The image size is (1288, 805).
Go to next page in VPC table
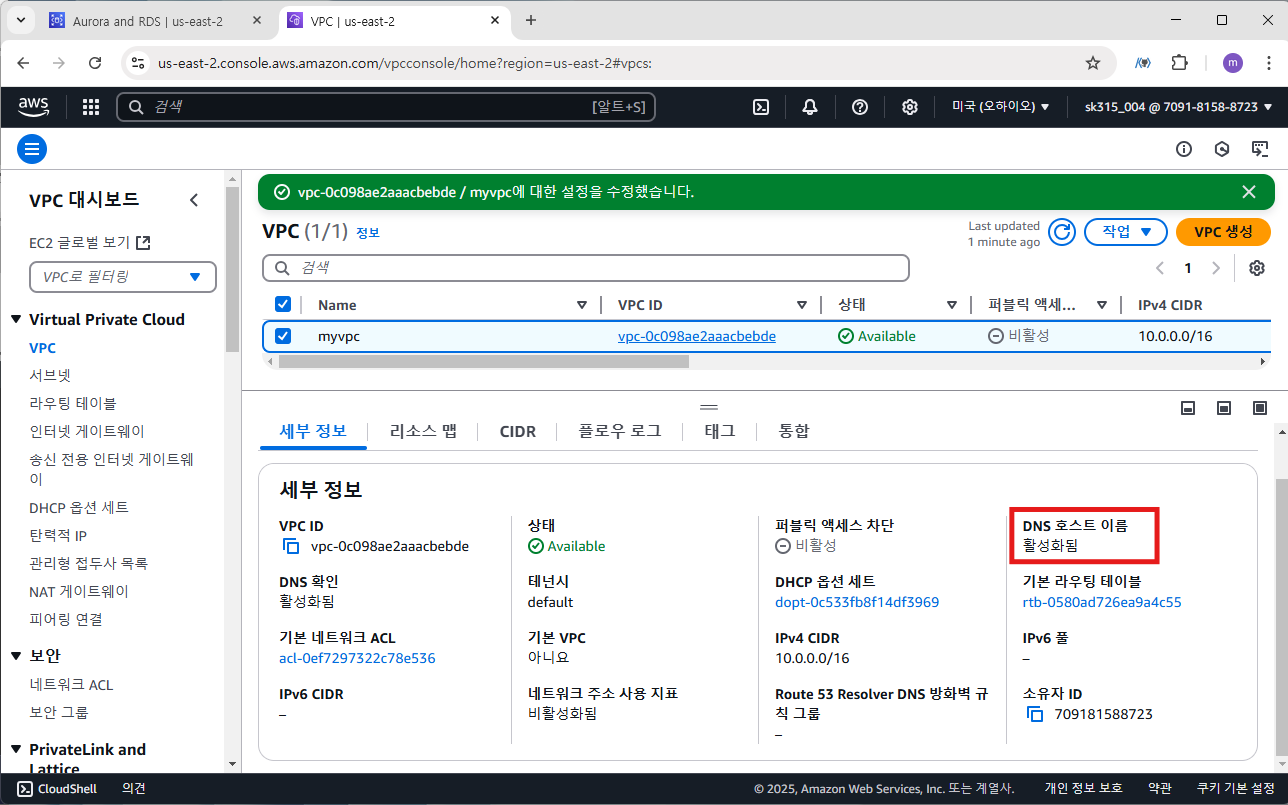point(1216,268)
